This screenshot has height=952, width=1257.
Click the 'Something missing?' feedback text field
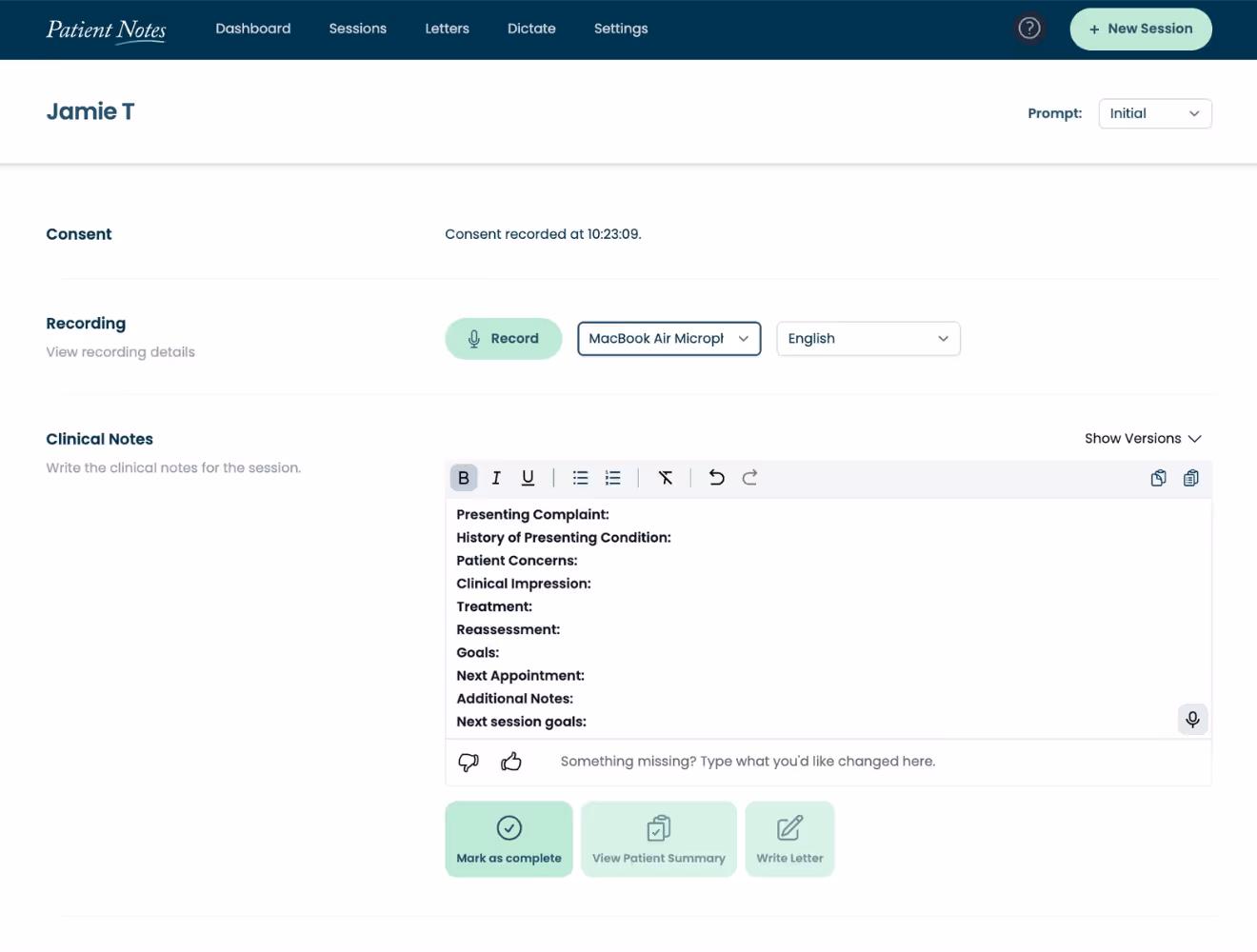[x=876, y=762]
